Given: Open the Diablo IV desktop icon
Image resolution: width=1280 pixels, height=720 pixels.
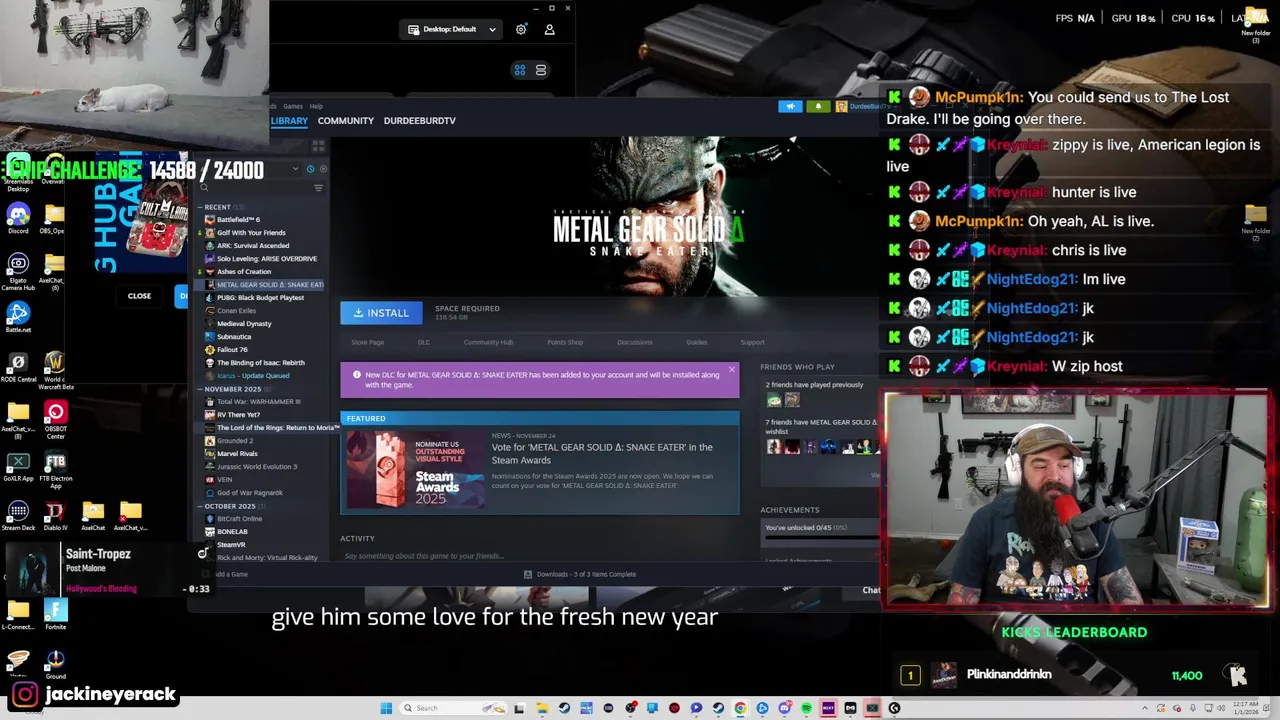Looking at the screenshot, I should point(55,517).
